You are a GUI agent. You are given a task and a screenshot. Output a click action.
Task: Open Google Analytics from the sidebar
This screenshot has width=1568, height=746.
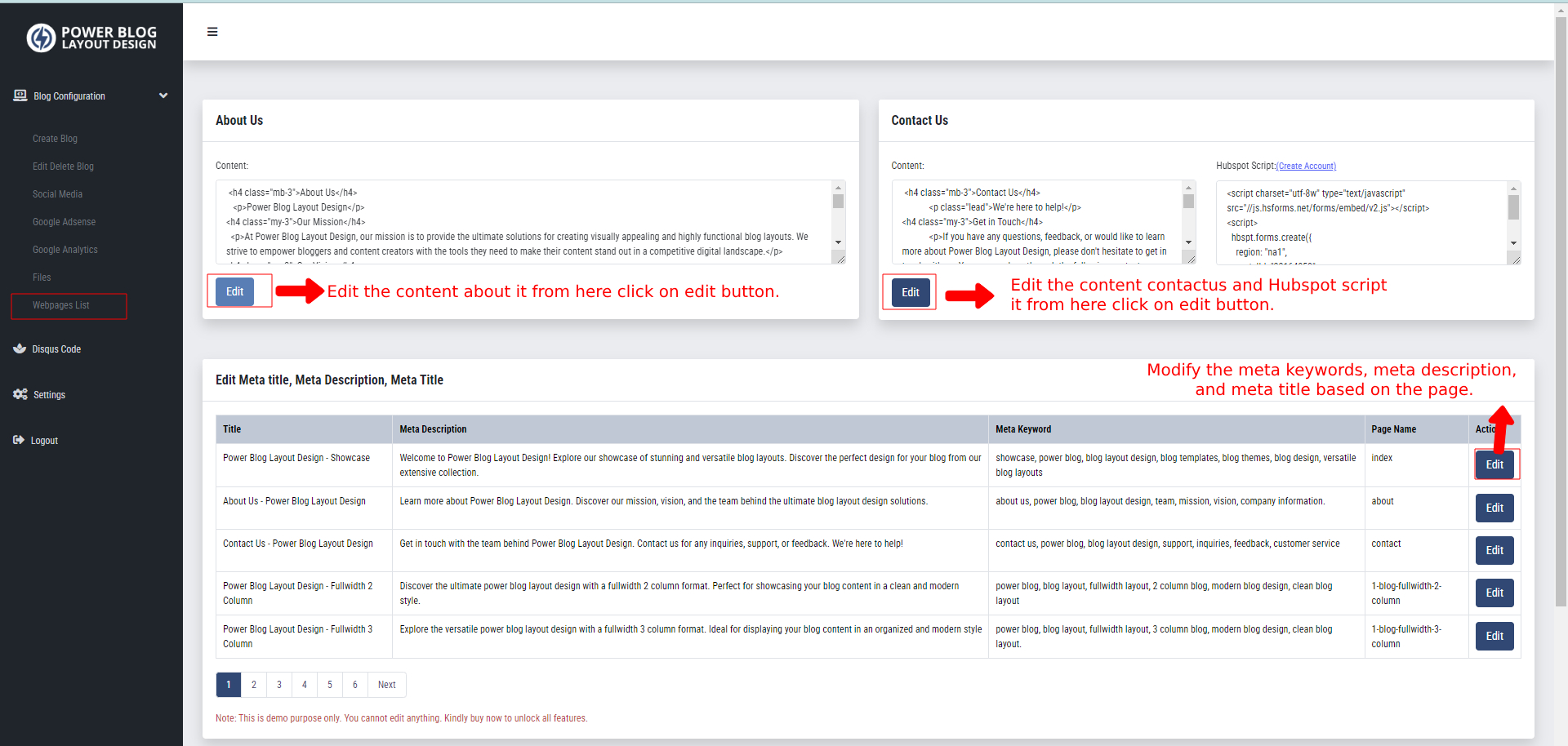[x=65, y=249]
